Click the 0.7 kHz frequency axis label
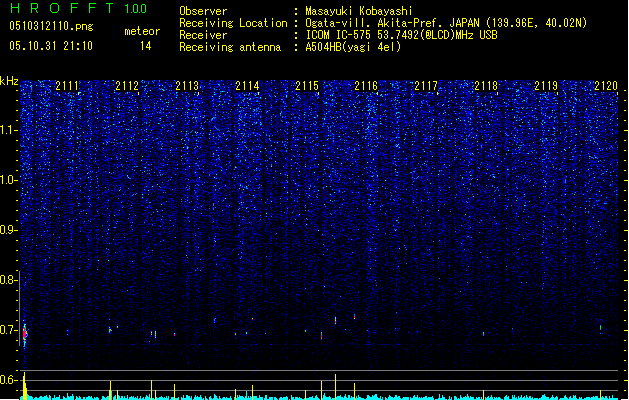Image resolution: width=629 pixels, height=400 pixels. [x=9, y=330]
